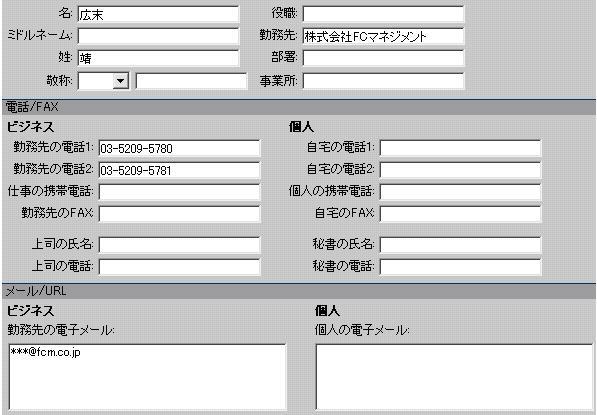
Task: Select the ミドルネーム input field
Action: pos(158,36)
